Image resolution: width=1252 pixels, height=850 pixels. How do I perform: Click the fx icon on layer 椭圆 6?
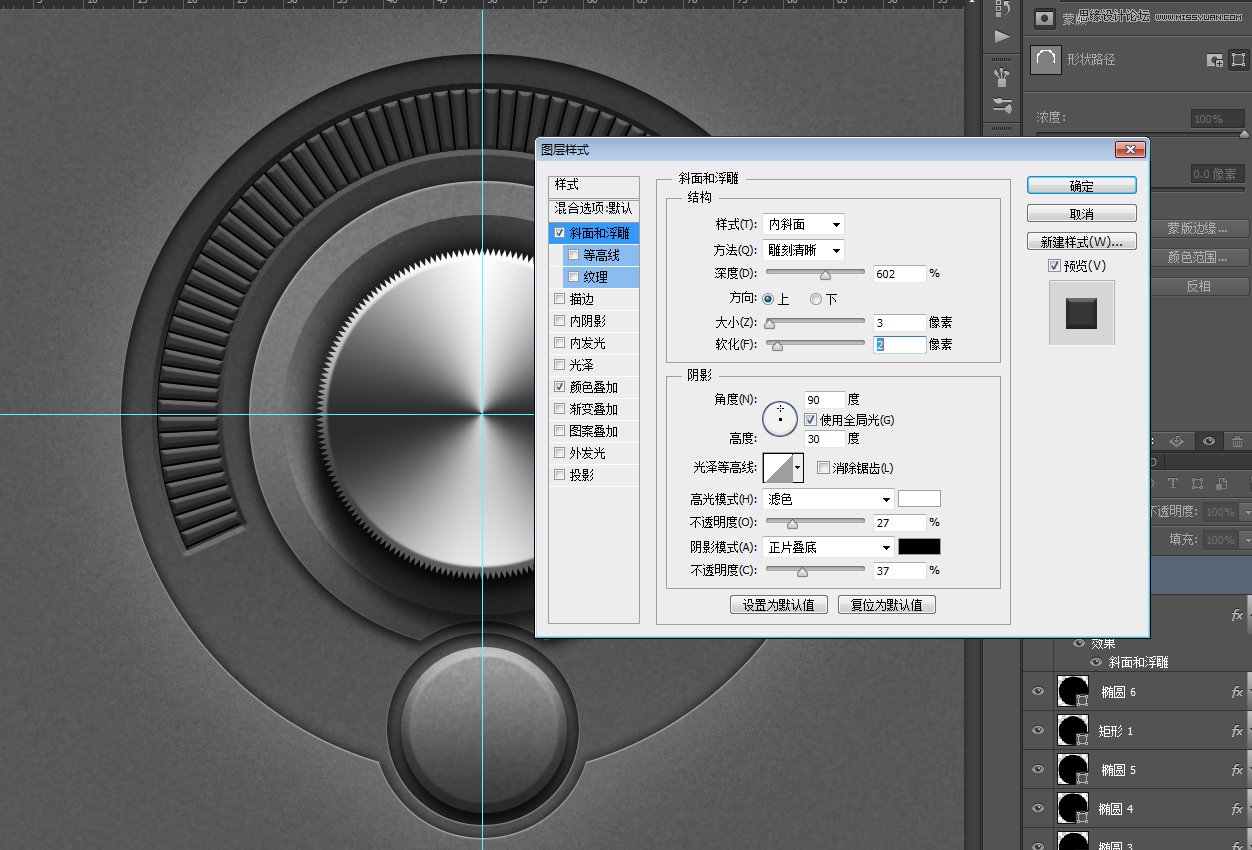click(1236, 691)
